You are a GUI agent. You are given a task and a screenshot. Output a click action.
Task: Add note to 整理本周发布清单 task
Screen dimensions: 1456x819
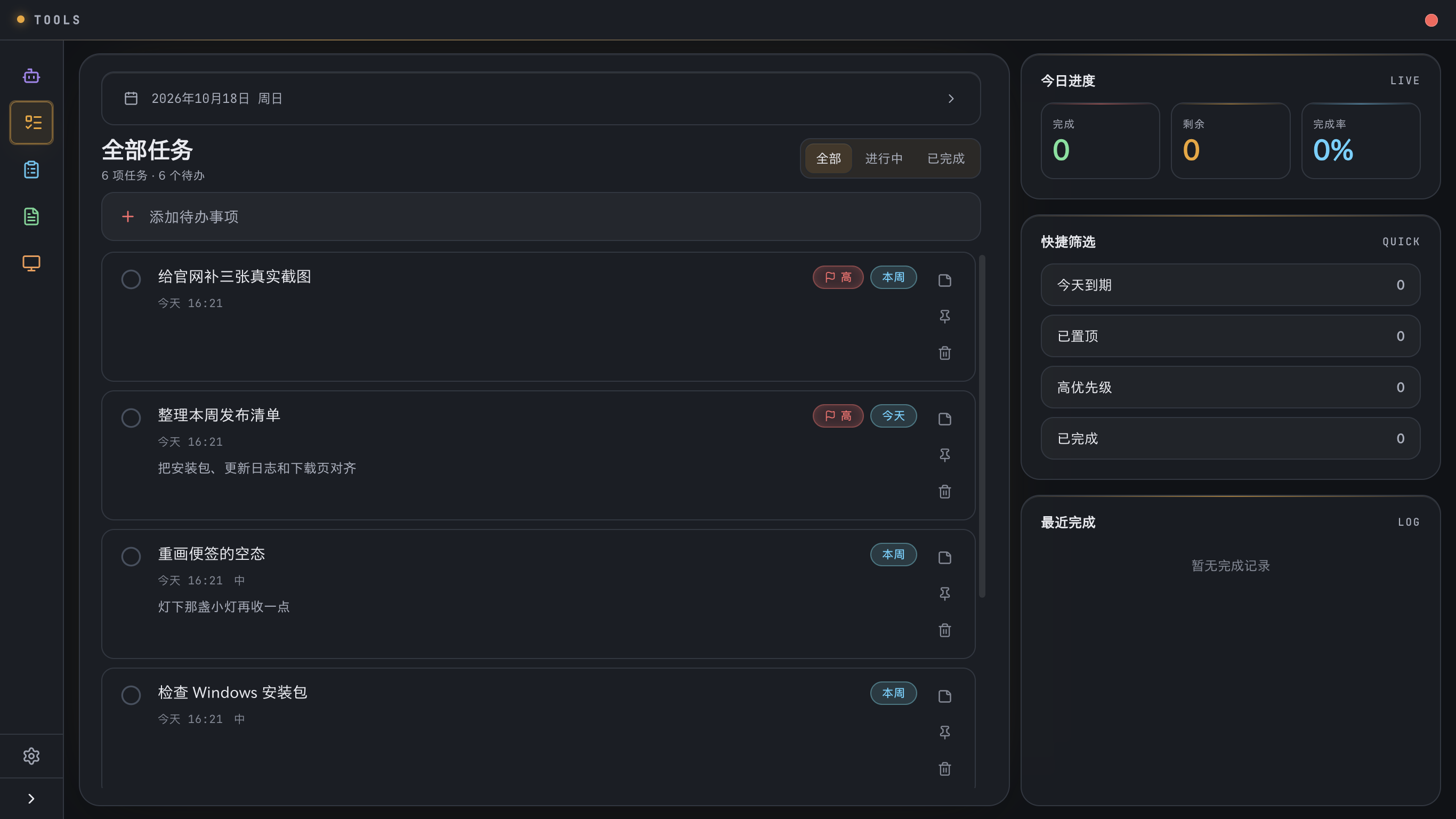pyautogui.click(x=944, y=419)
